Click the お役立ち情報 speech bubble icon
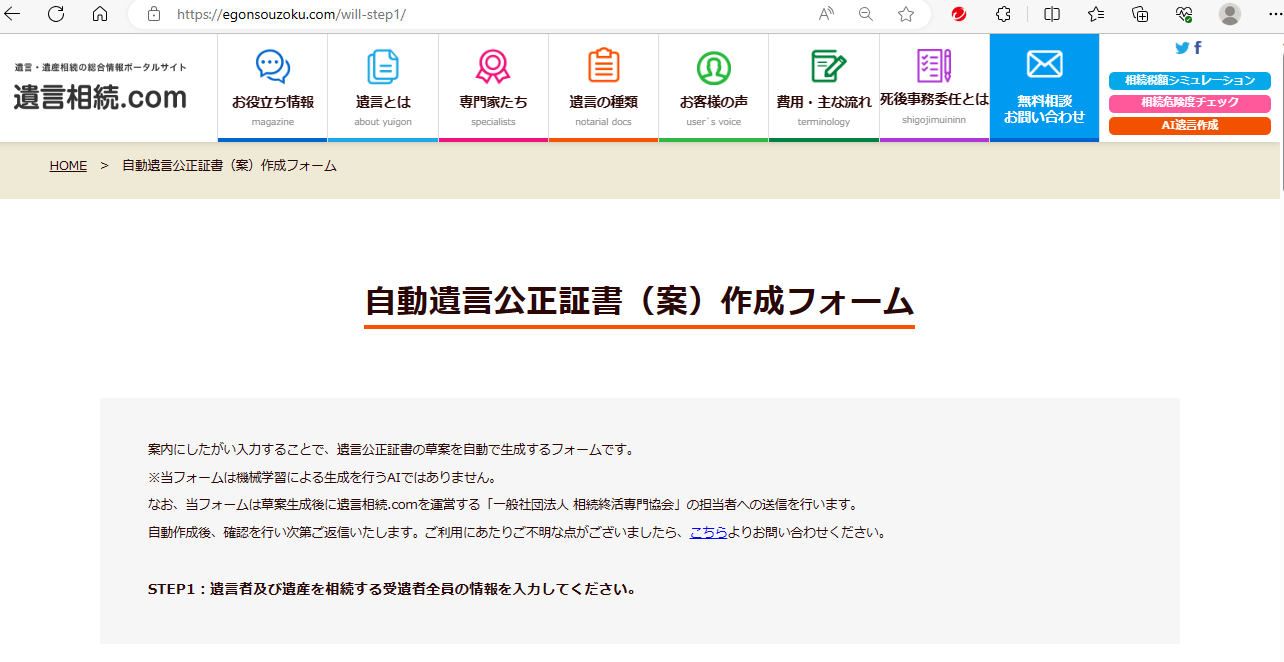This screenshot has height=662, width=1284. [x=273, y=67]
